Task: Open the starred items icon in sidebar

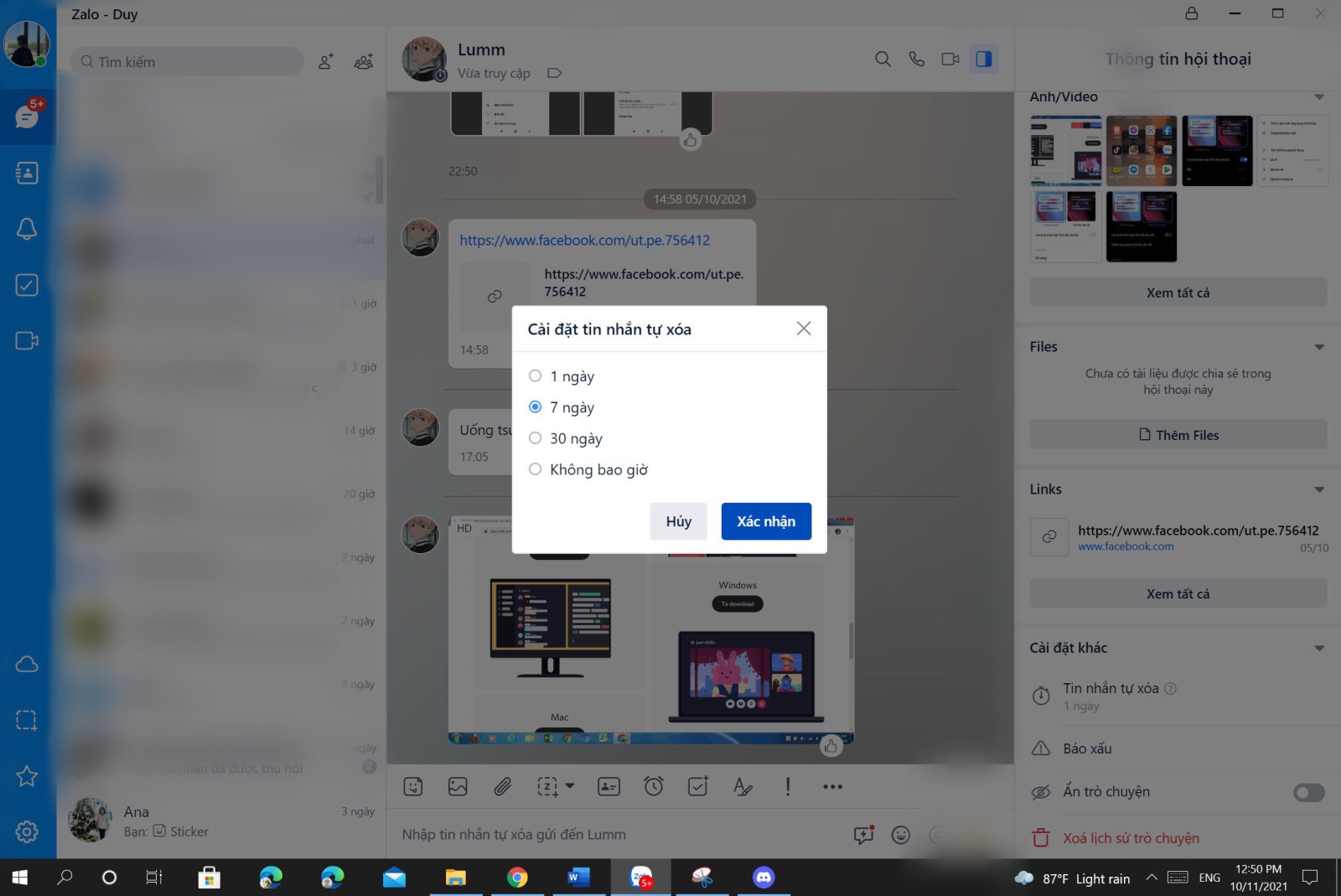Action: [x=27, y=776]
